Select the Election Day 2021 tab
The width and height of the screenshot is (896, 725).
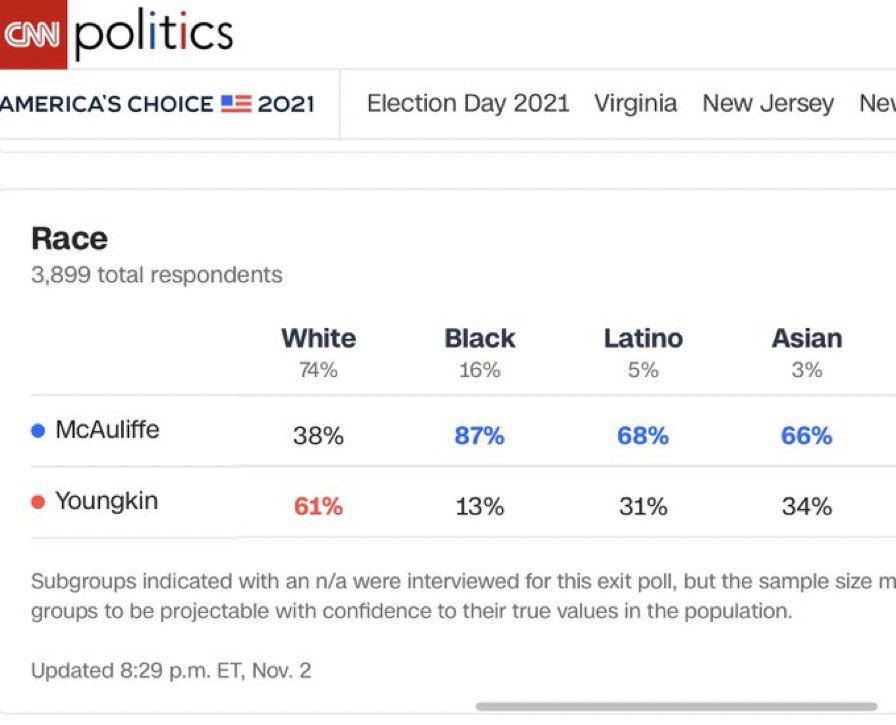point(468,103)
